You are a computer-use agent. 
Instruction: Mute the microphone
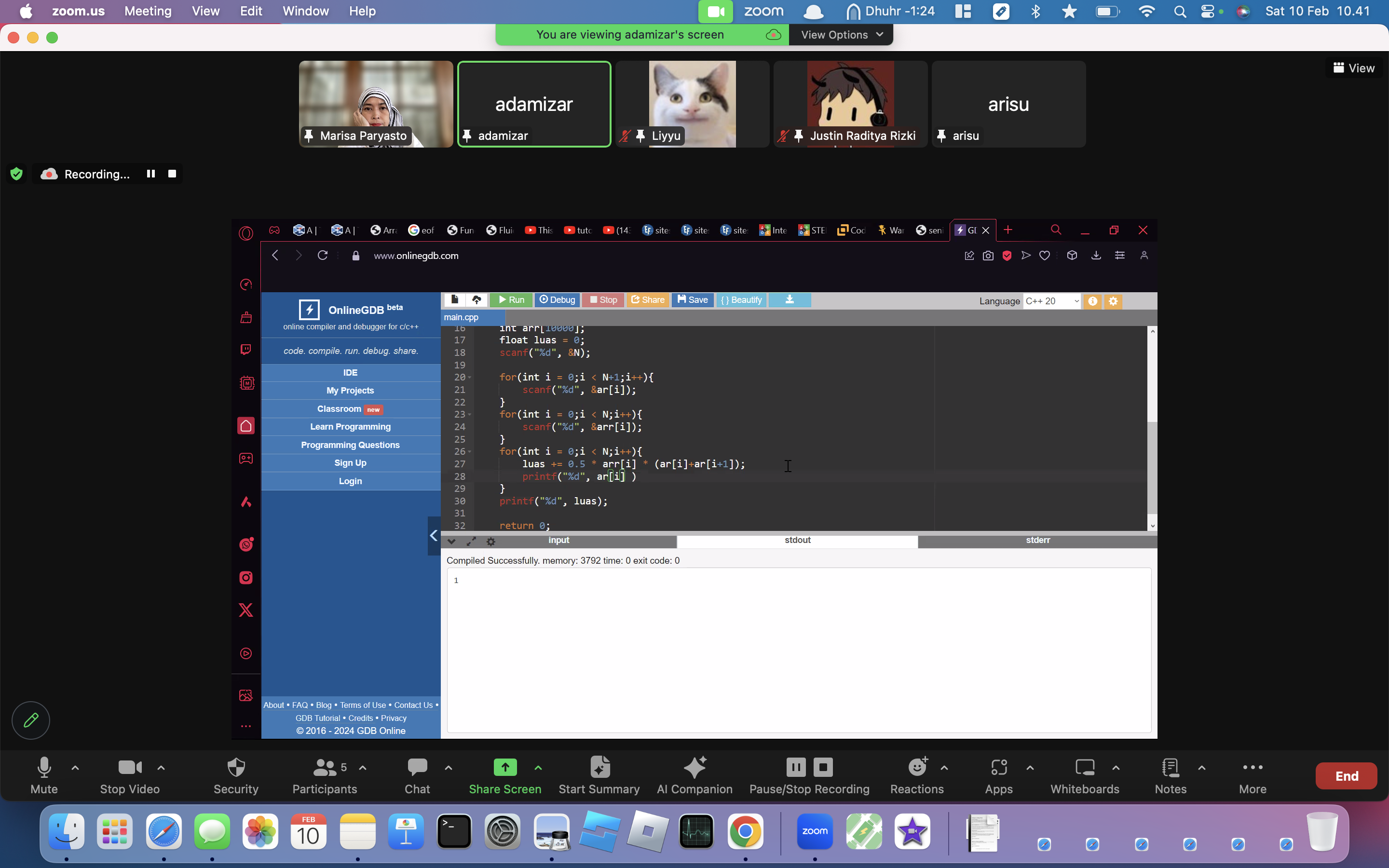pyautogui.click(x=44, y=775)
